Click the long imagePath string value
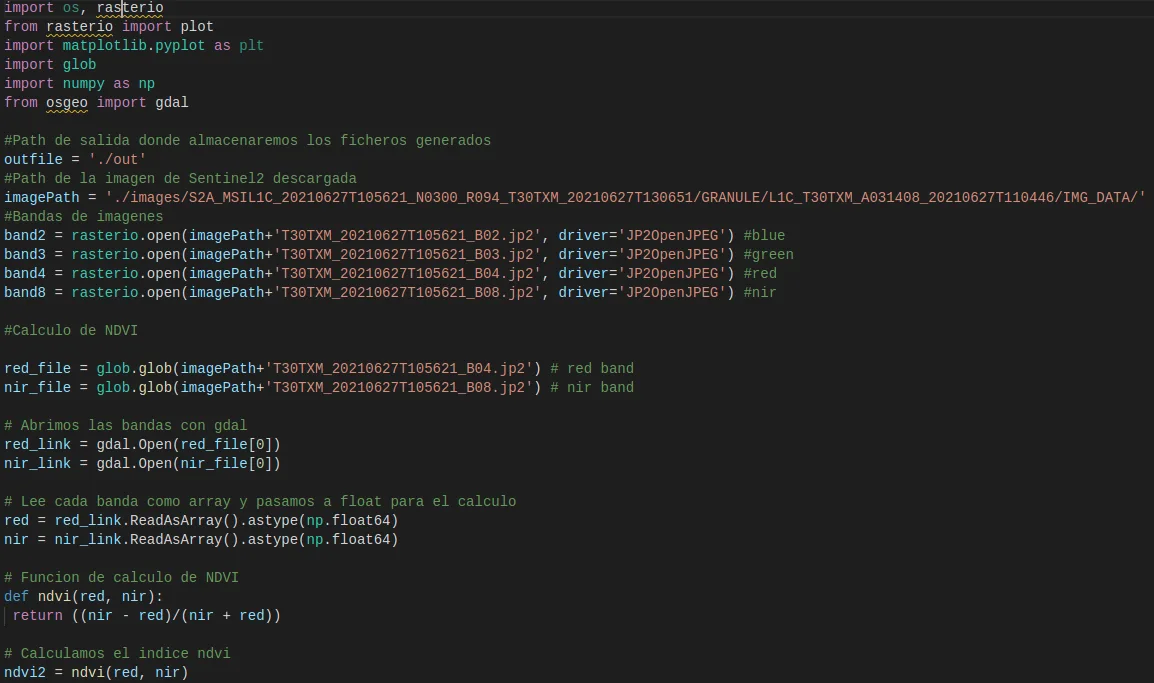Viewport: 1154px width, 683px height. (625, 197)
